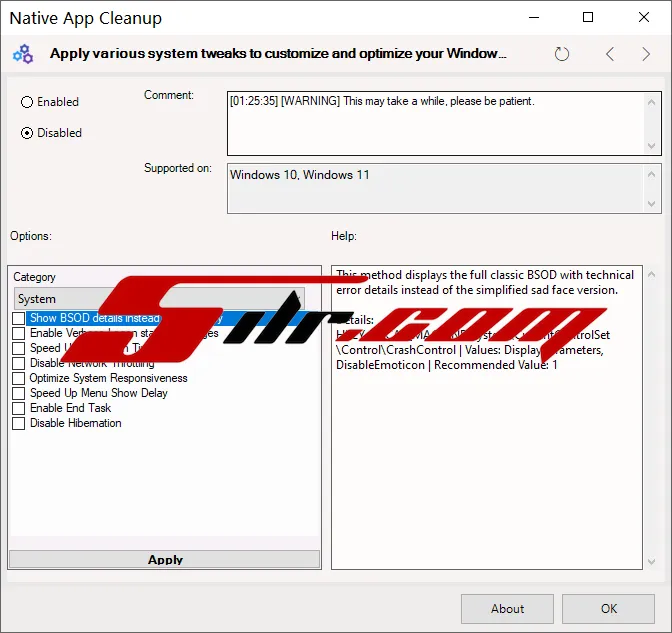Click the refresh circular arrow icon

click(x=561, y=54)
